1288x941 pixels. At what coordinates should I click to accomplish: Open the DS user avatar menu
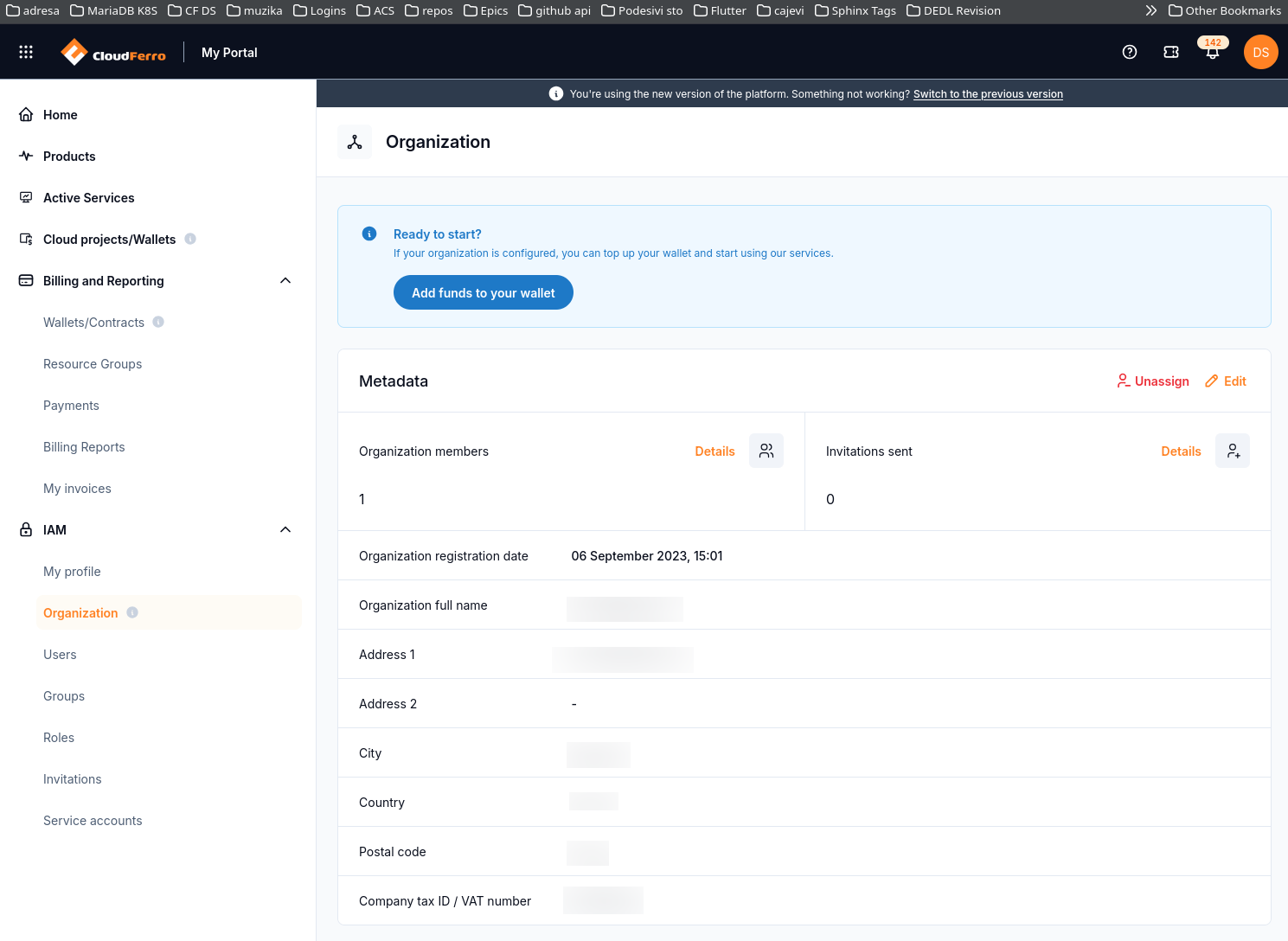[x=1261, y=52]
